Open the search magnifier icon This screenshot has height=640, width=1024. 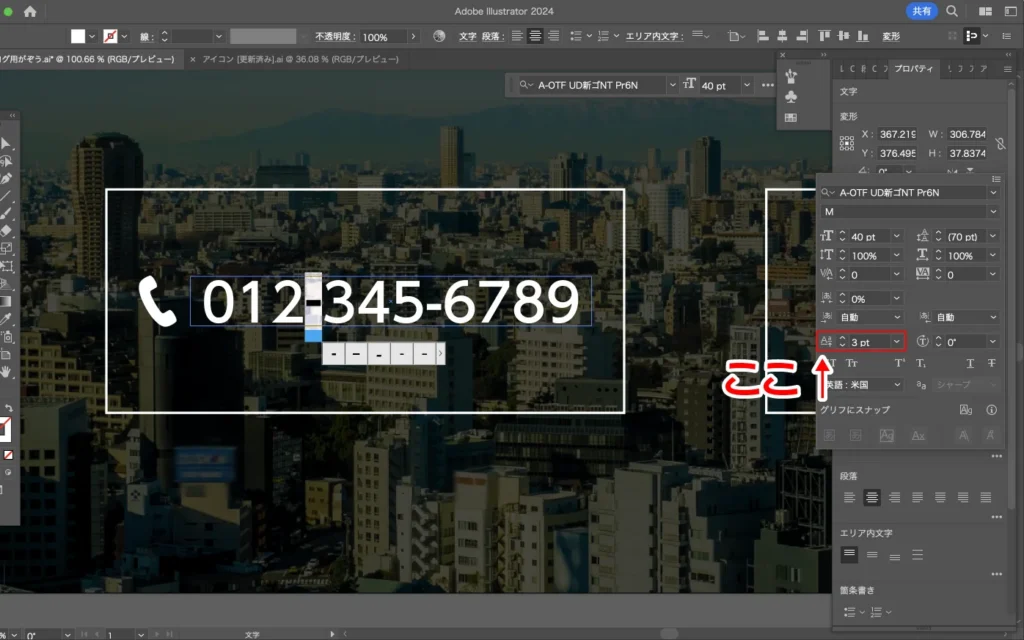coord(951,12)
